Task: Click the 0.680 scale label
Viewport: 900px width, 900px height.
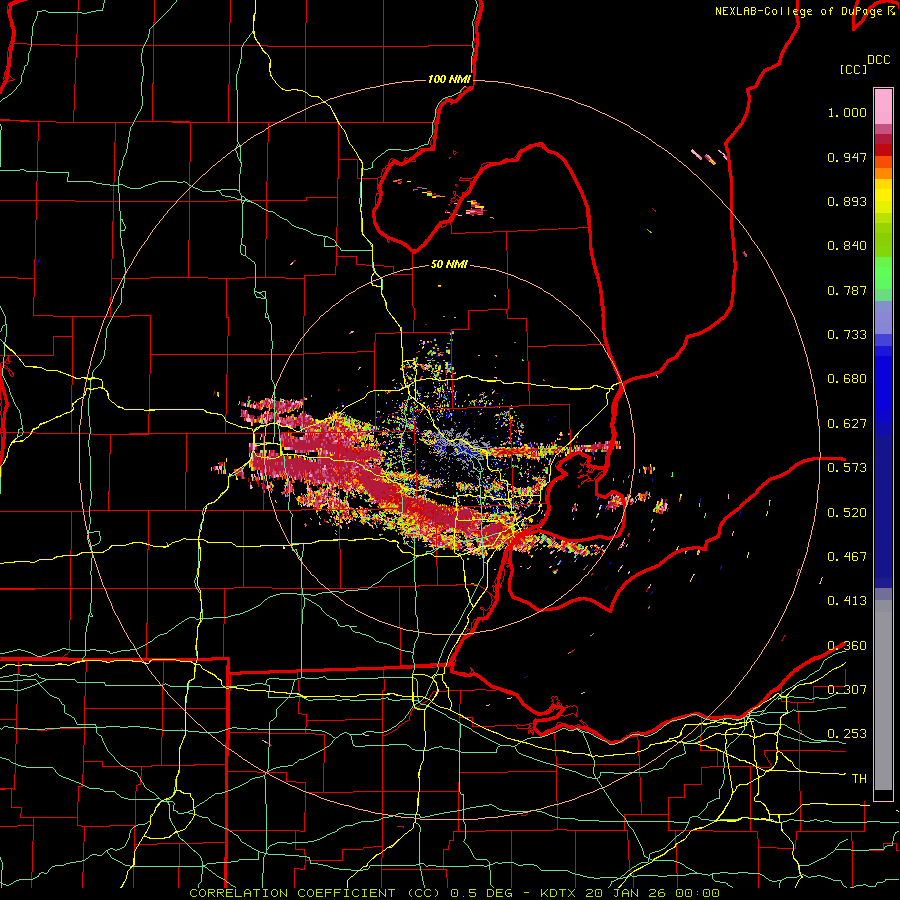Action: tap(847, 379)
